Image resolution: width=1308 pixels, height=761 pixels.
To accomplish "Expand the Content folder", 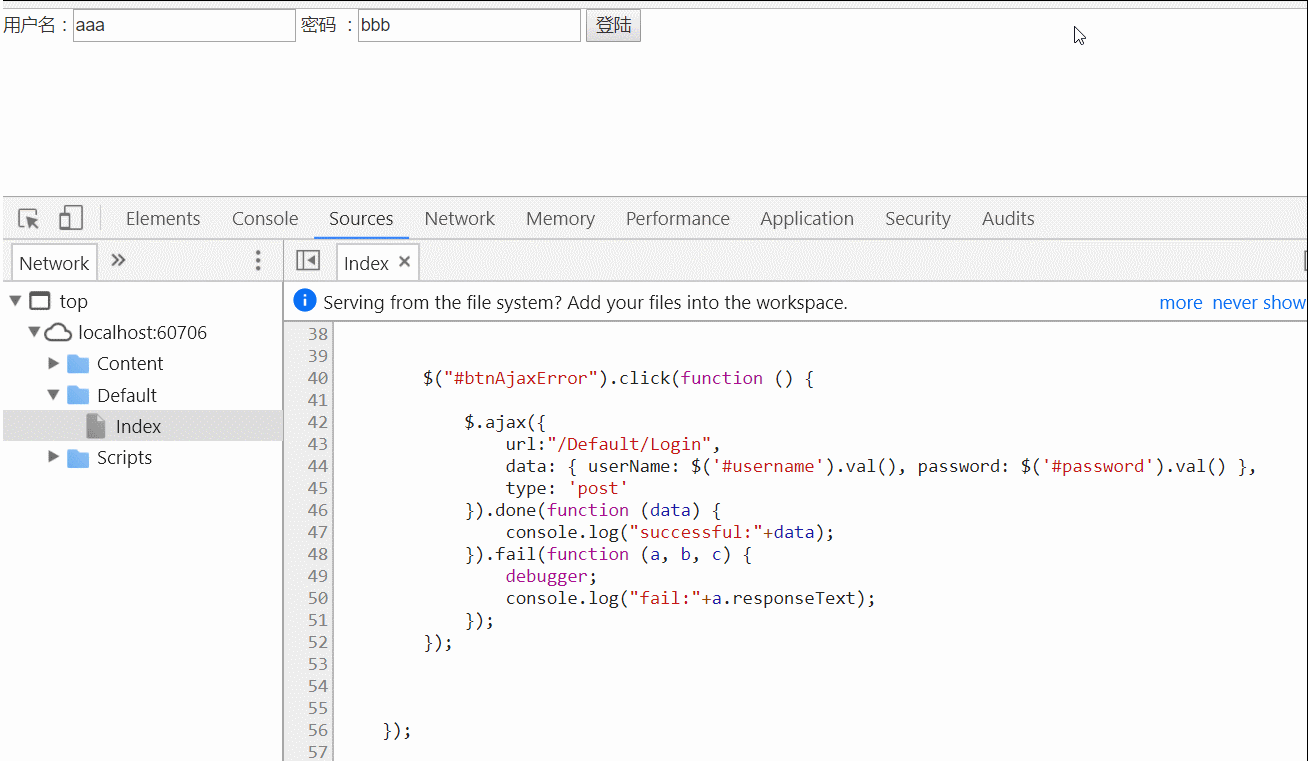I will 54,363.
